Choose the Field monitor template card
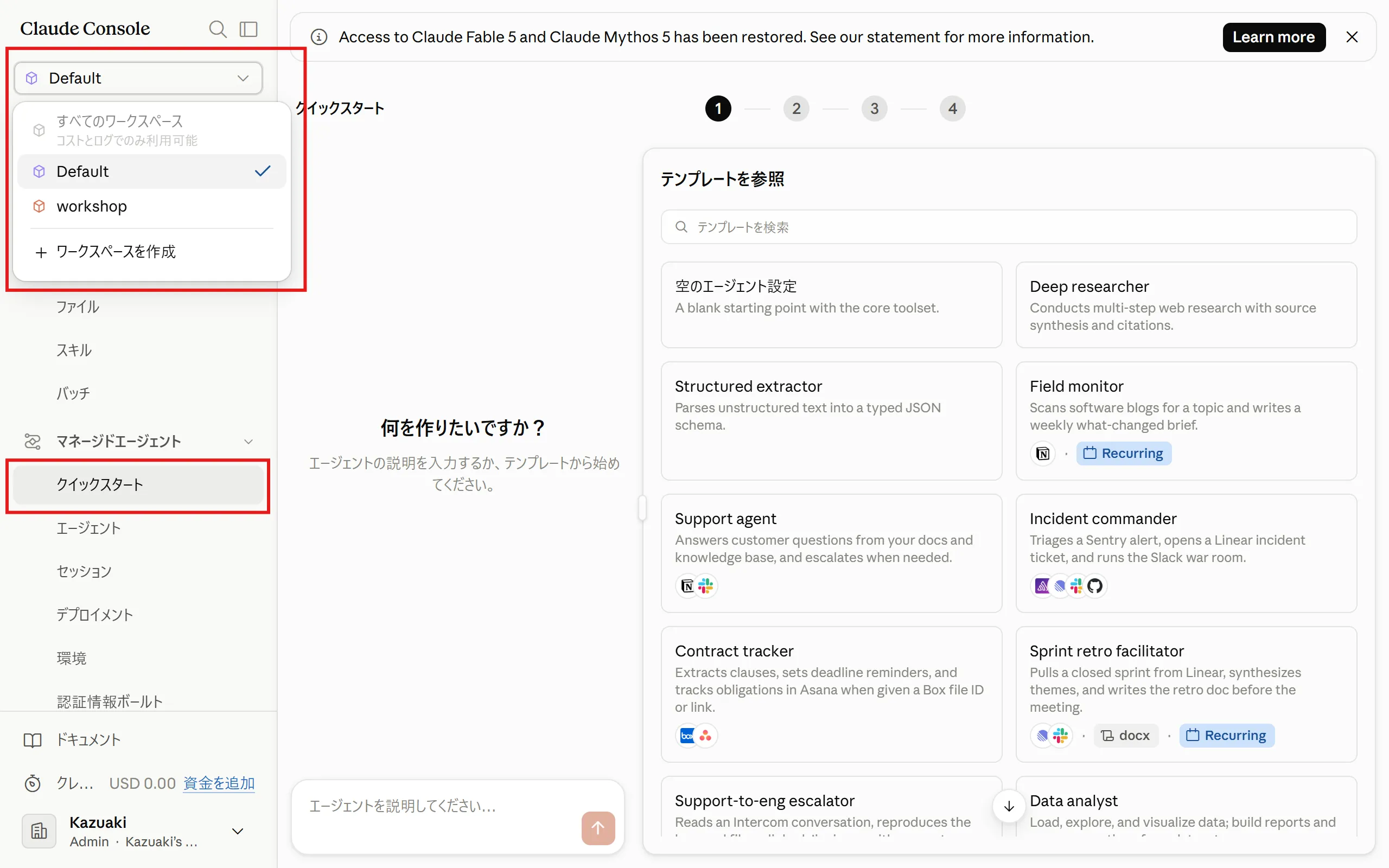Viewport: 1389px width, 868px height. (1186, 421)
